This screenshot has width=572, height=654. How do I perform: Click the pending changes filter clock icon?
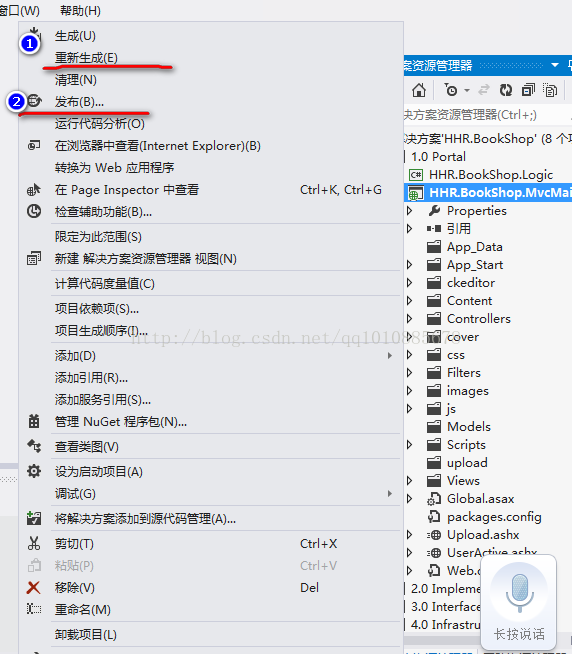click(x=451, y=90)
